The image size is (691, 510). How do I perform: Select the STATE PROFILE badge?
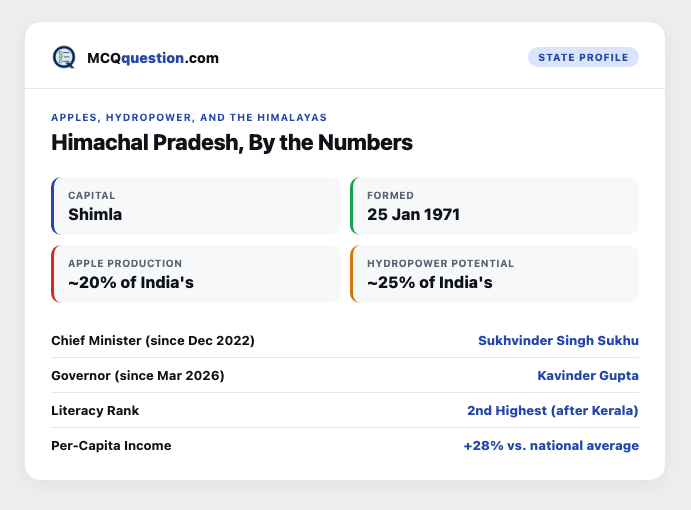[x=583, y=57]
